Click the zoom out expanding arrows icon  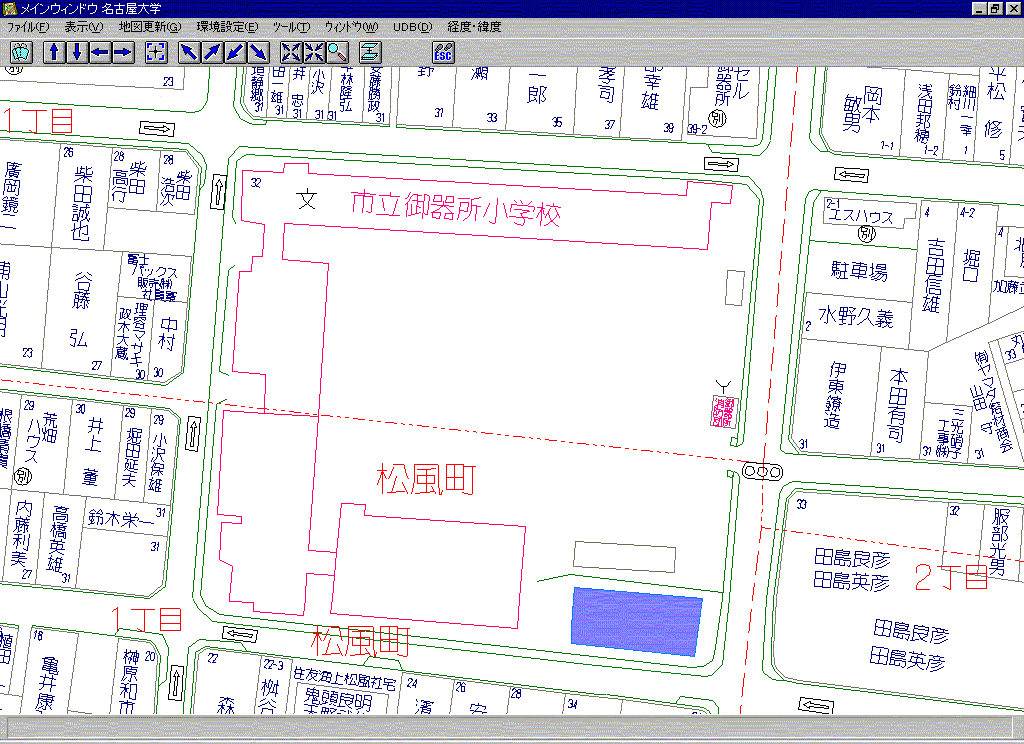[291, 52]
